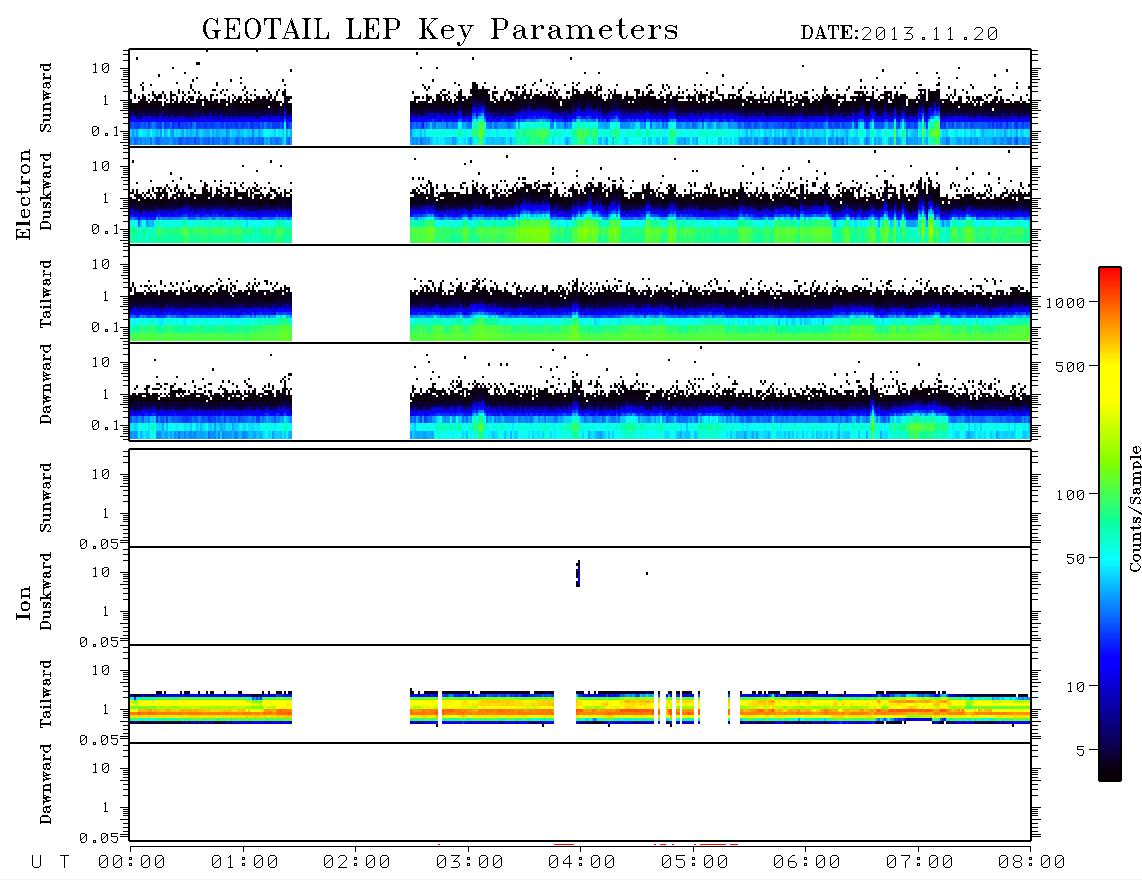Select the "07:00" time tick label

(x=920, y=863)
